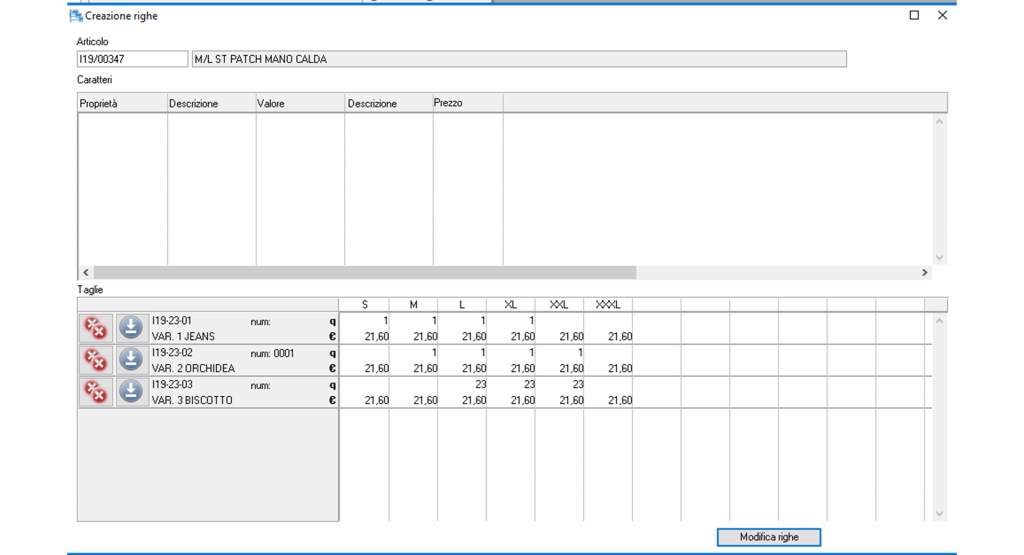Select the VAR. 1 JEANS label
Screen dimensions: 1024x555
coord(183,337)
